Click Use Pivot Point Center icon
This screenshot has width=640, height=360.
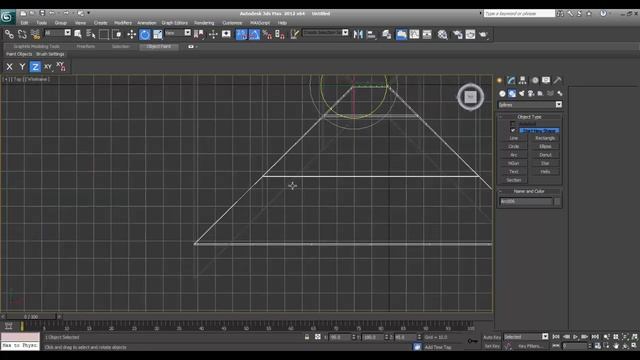click(199, 34)
